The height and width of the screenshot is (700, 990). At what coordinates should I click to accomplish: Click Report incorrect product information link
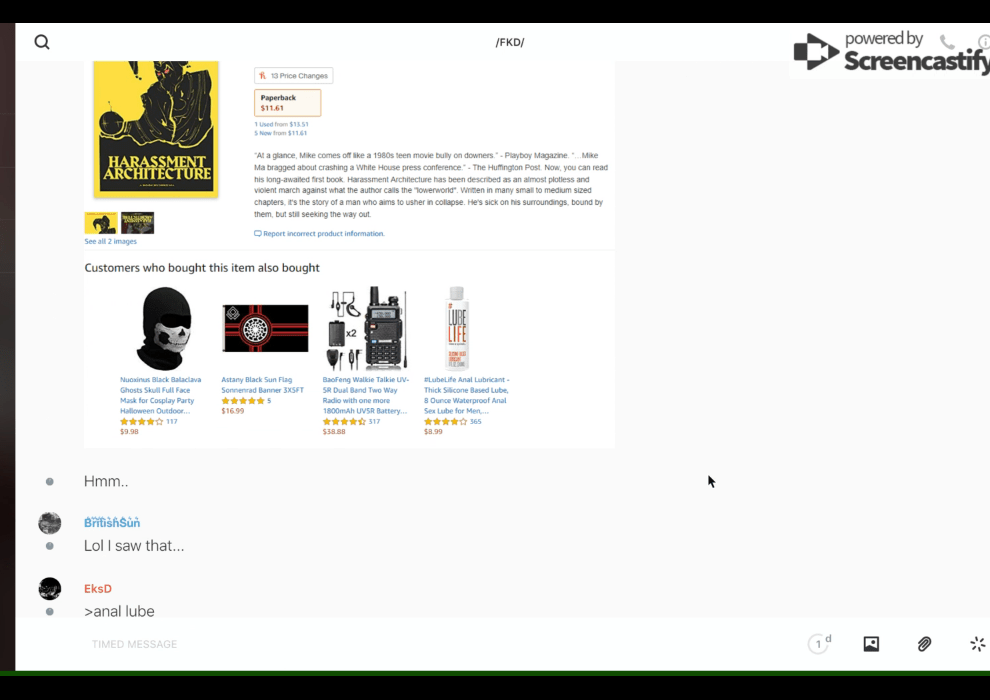(319, 234)
